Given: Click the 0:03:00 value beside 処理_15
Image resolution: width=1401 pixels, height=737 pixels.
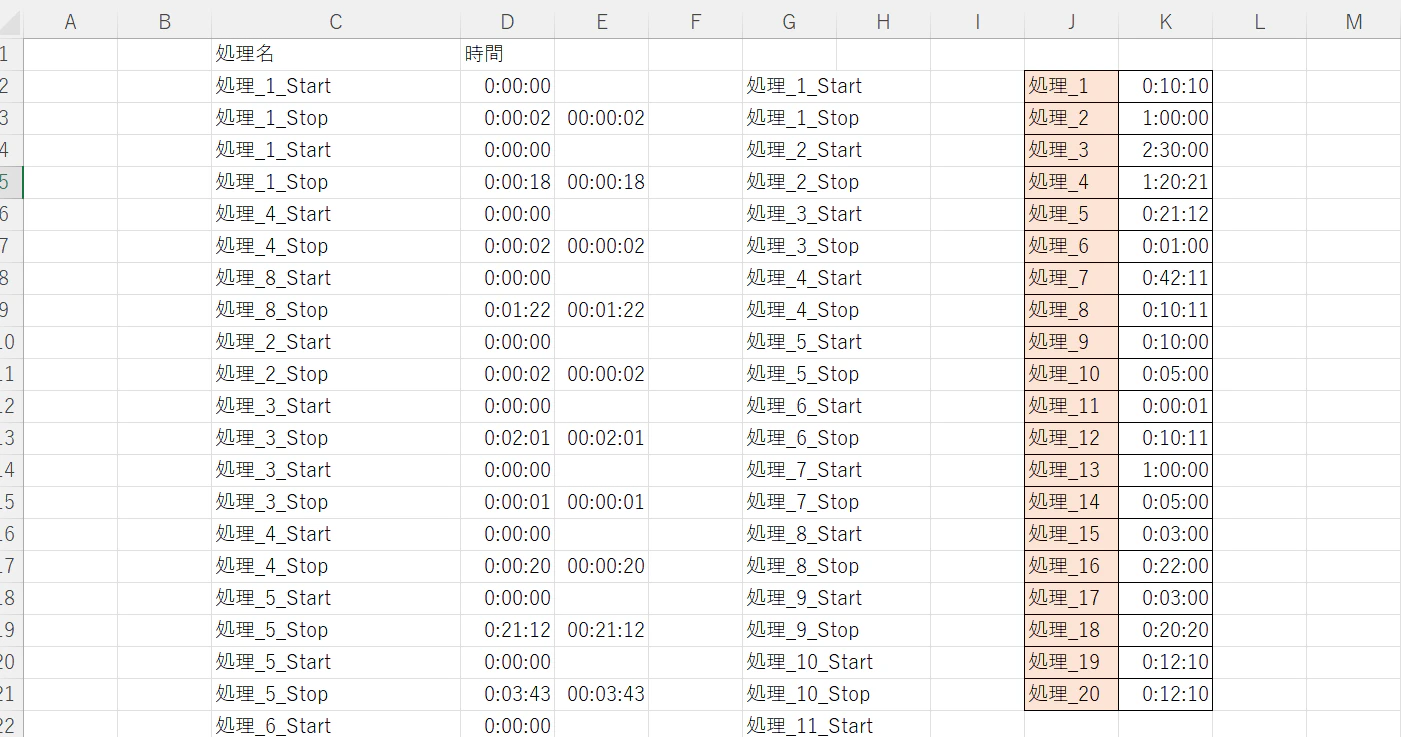Looking at the screenshot, I should click(1165, 534).
